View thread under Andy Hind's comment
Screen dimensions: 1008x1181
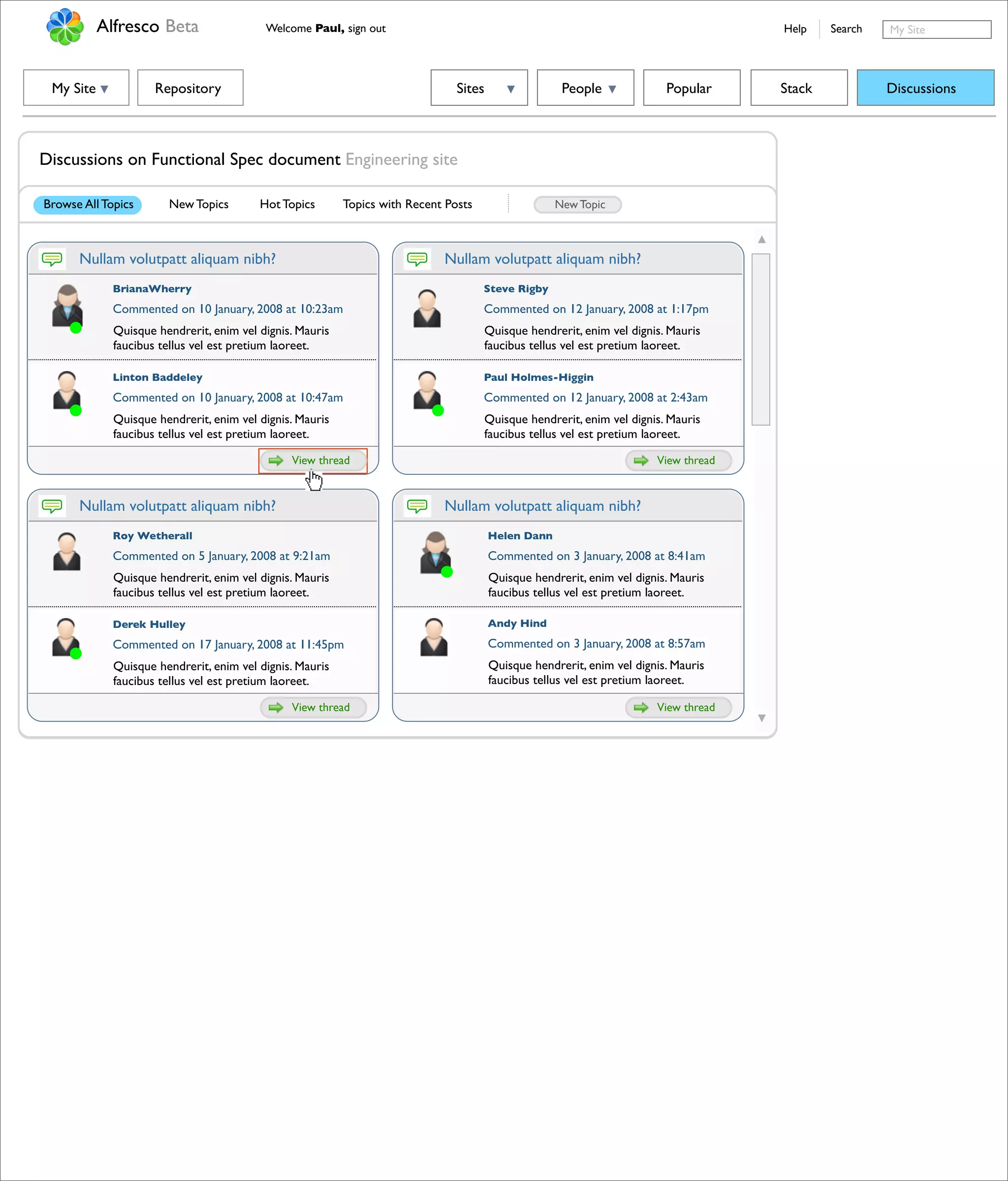coord(678,707)
